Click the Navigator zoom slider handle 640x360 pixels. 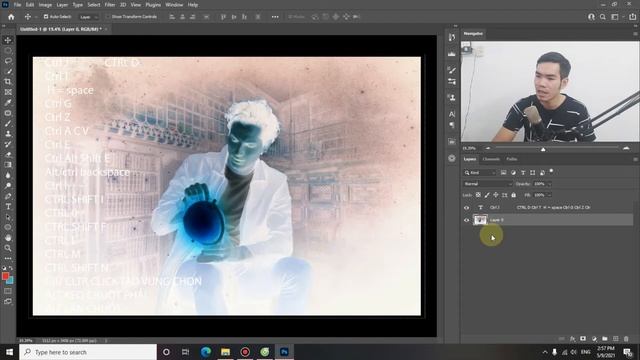(x=543, y=149)
